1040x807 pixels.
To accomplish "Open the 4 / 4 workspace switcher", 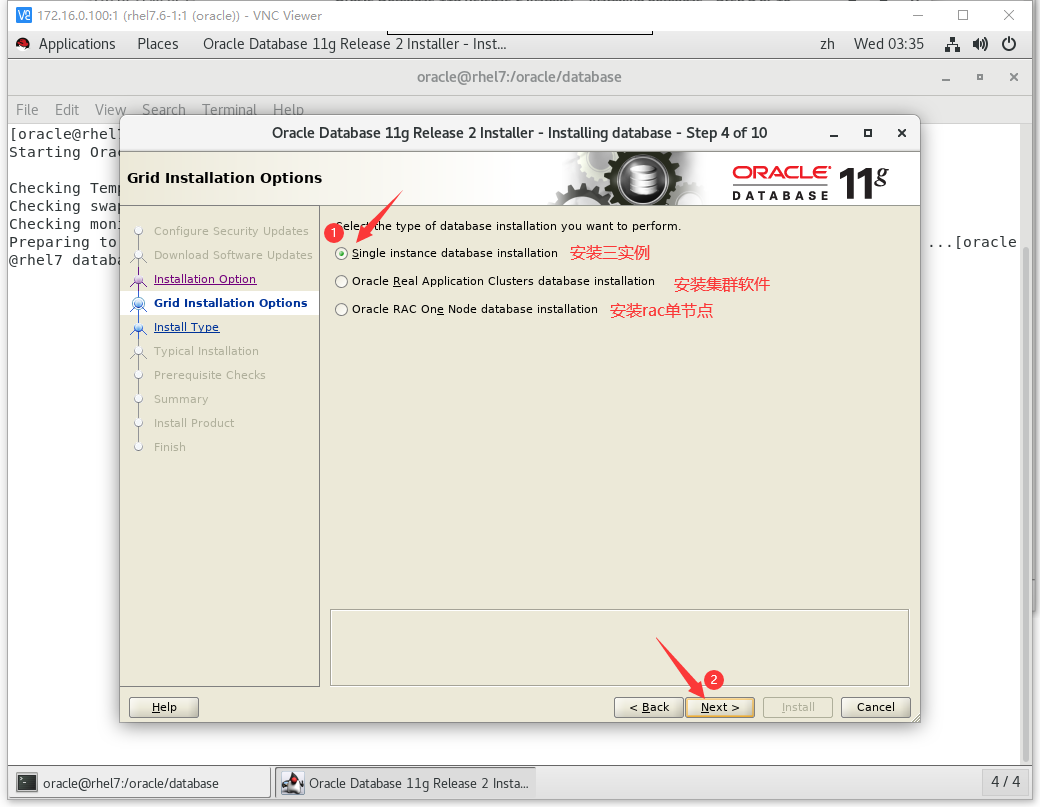I will point(1005,782).
